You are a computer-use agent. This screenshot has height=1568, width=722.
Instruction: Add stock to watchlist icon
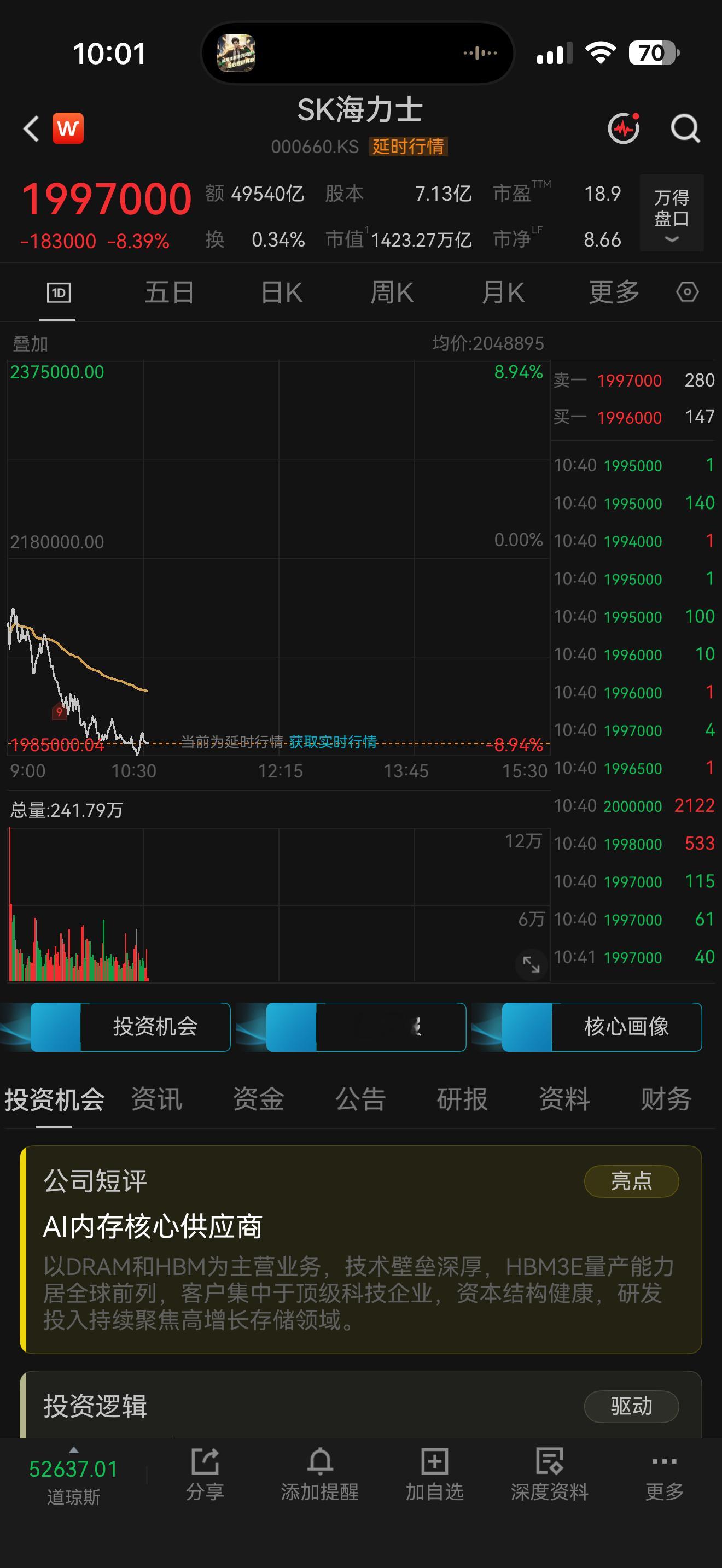435,1475
